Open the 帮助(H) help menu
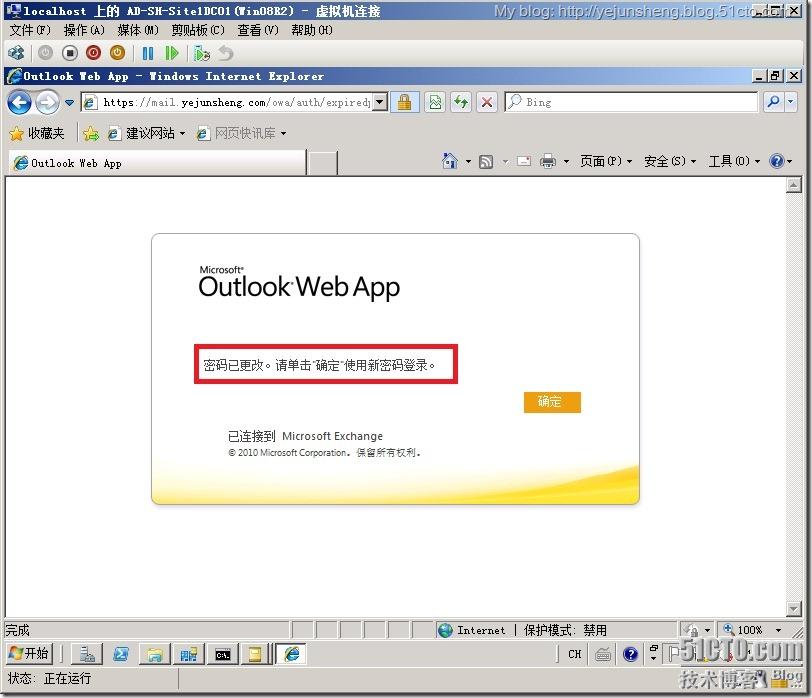This screenshot has height=698, width=812. pos(312,30)
